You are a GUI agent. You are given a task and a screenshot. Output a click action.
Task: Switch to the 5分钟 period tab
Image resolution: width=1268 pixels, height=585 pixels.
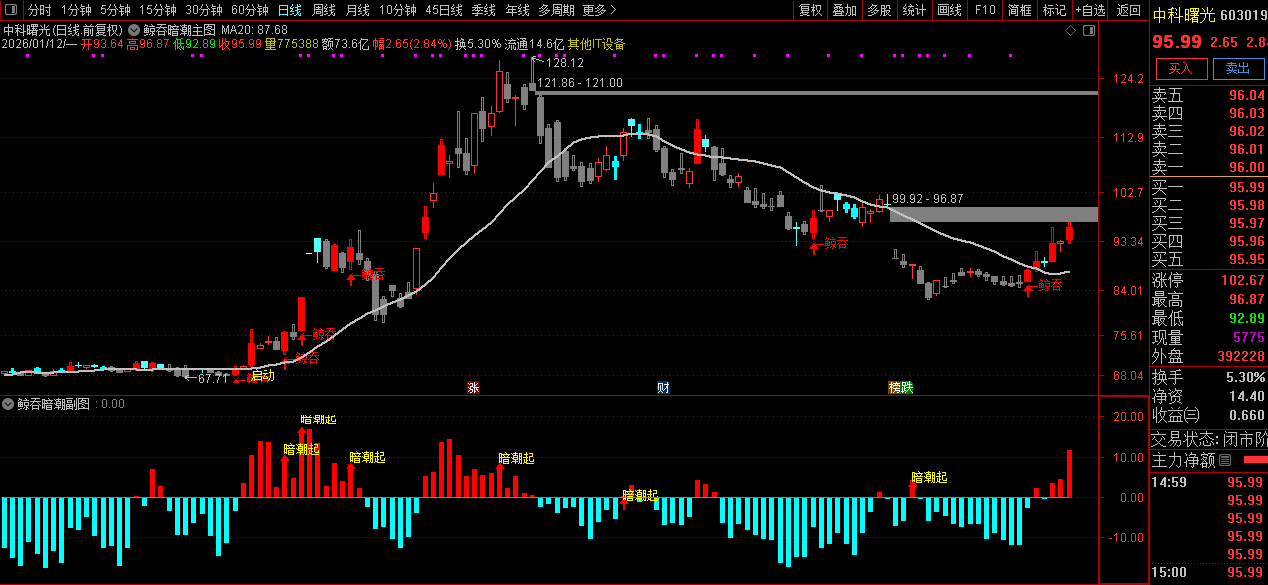[x=115, y=10]
